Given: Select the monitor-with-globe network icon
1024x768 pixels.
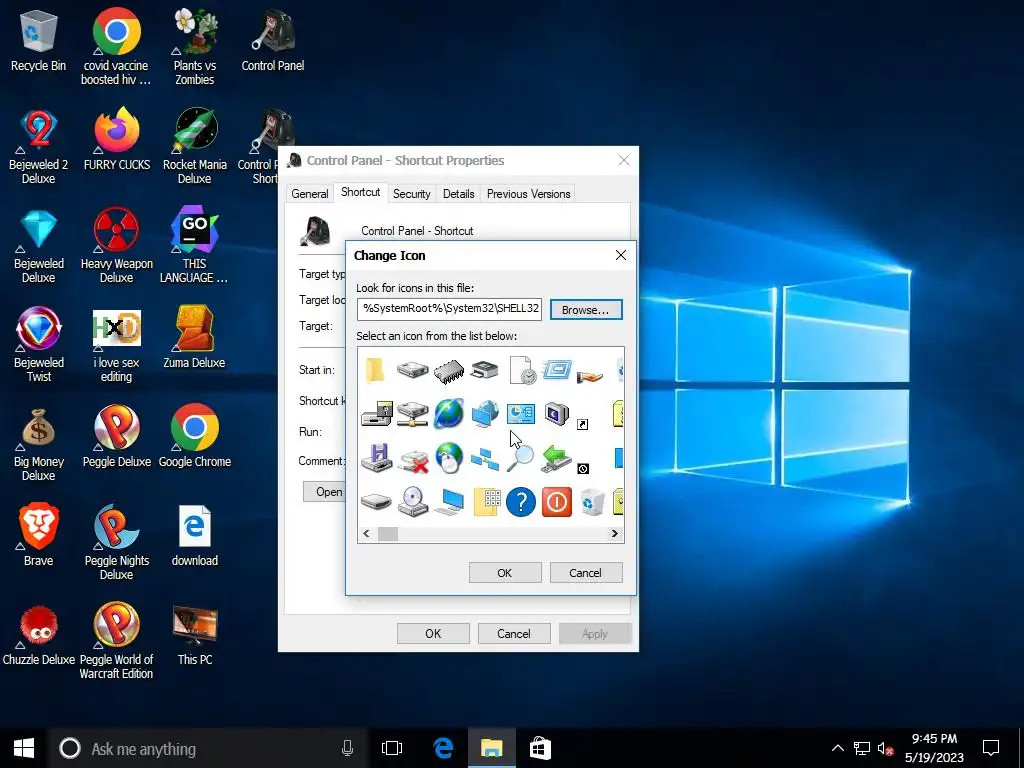Looking at the screenshot, I should (x=485, y=414).
